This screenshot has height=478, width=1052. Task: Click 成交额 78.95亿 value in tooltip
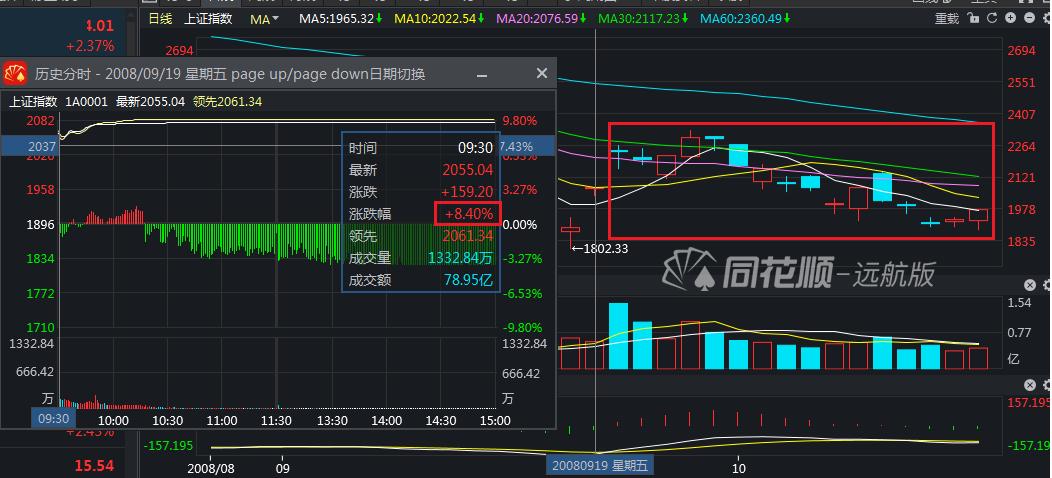point(468,279)
